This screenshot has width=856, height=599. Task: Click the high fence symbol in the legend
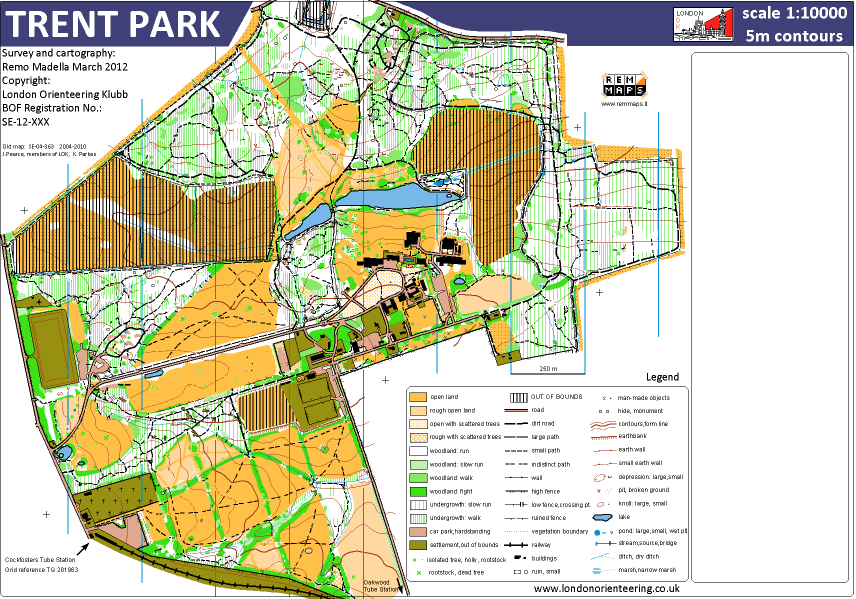point(518,491)
